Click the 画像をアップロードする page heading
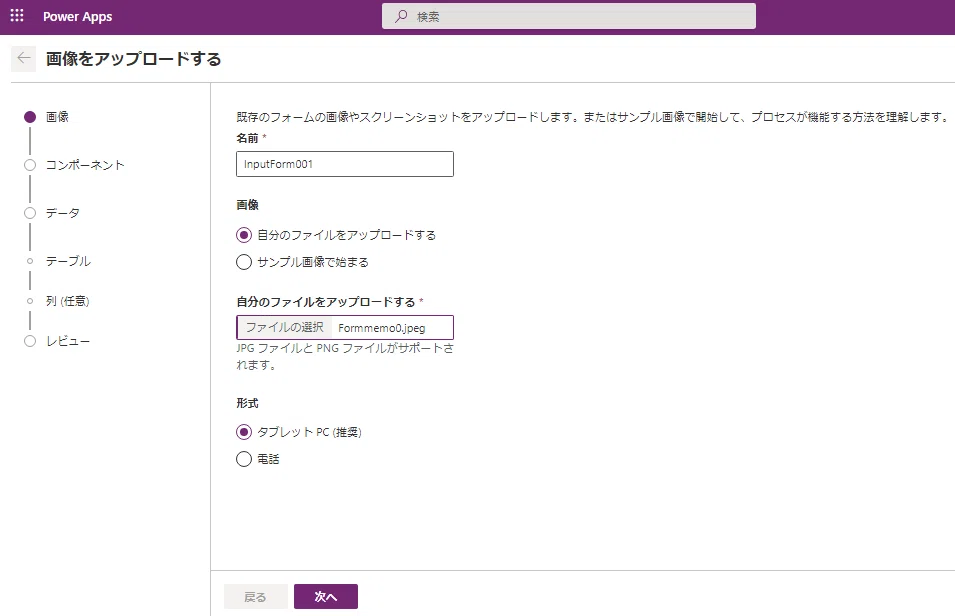Screen dimensions: 955x616 point(133,59)
